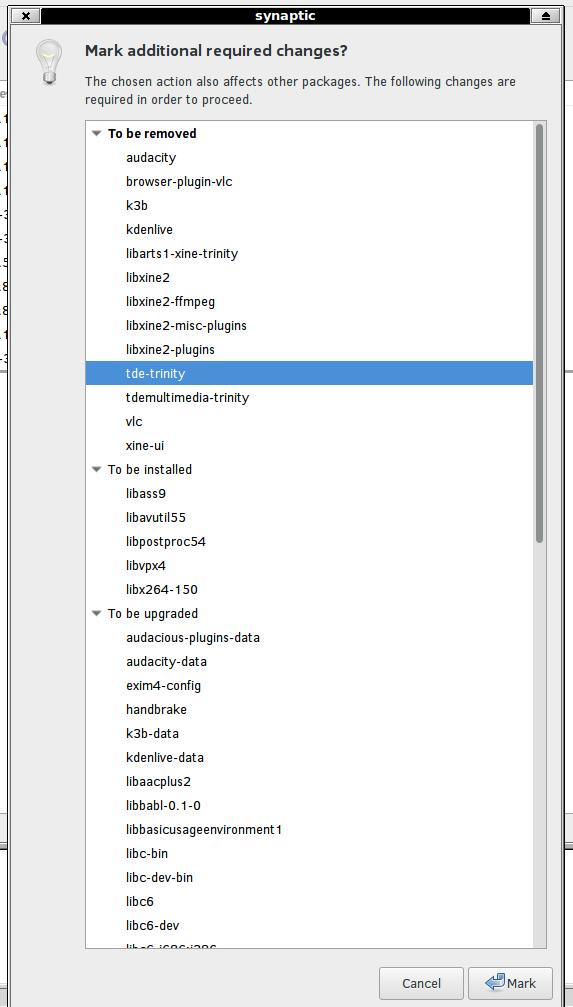Click the lightbulb hint icon

(49, 62)
